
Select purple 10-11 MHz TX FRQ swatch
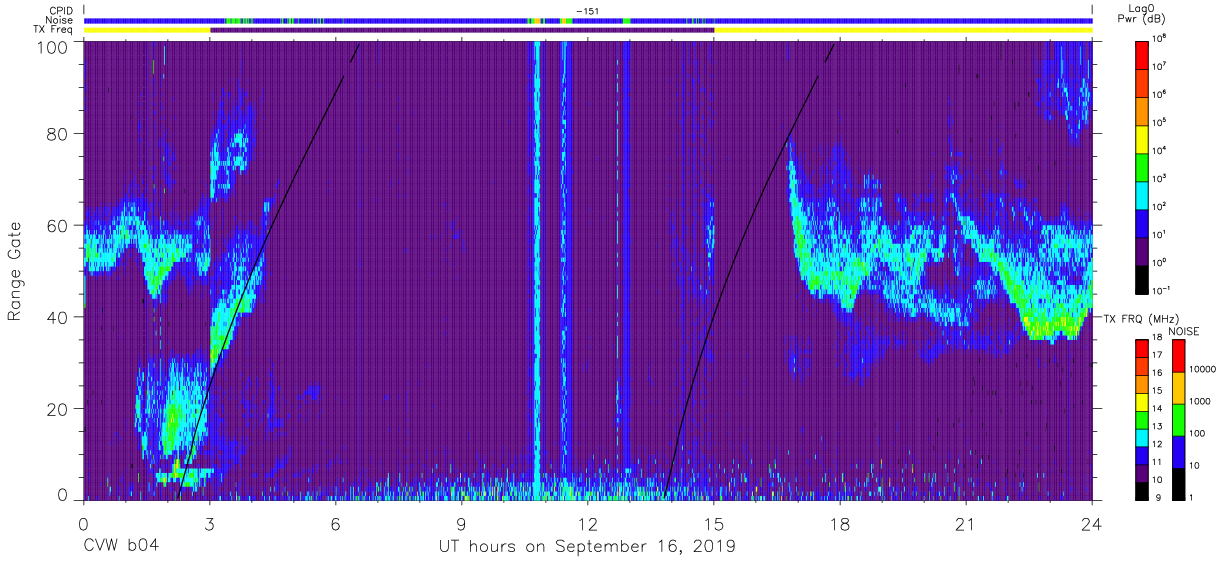coord(1142,472)
